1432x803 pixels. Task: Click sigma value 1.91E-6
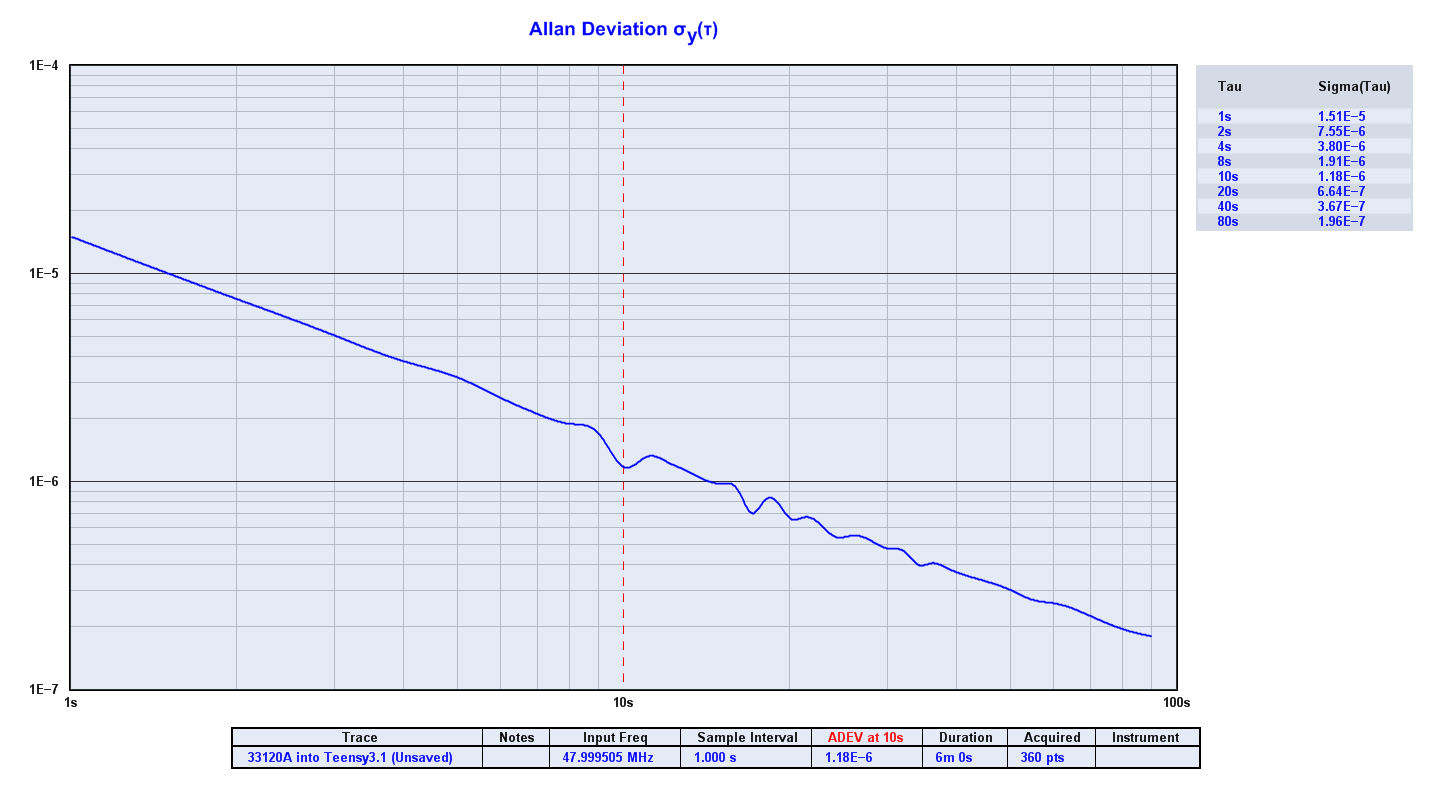point(1341,161)
